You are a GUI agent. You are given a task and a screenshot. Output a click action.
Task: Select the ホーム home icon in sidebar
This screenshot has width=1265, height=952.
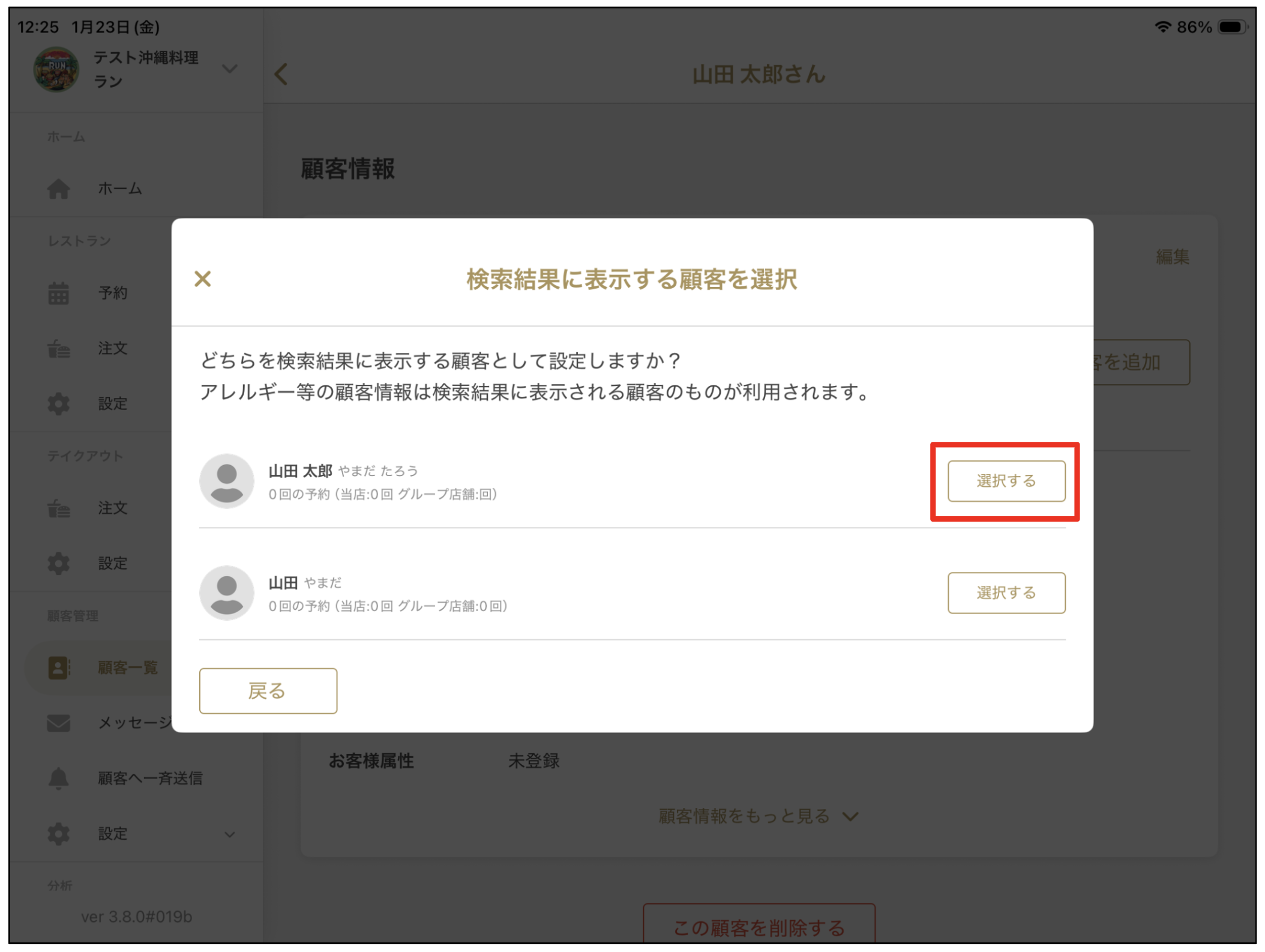58,188
